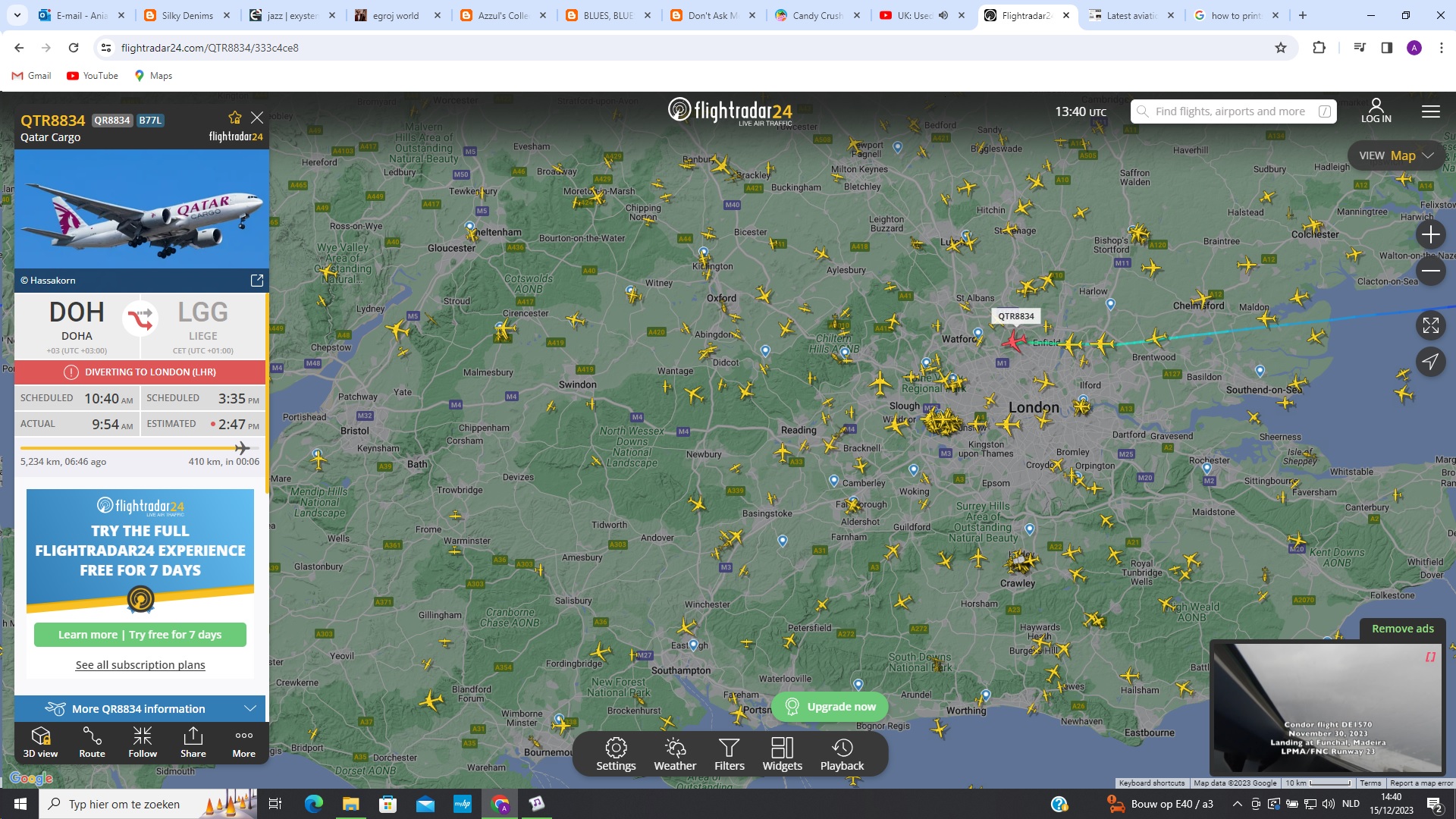1456x819 pixels.
Task: Open See all subscription plans link
Action: [x=140, y=665]
